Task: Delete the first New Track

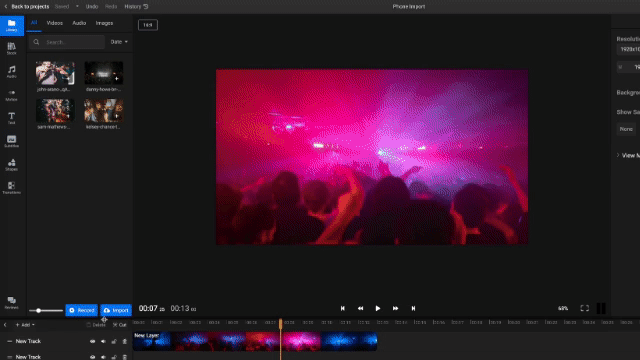Action: (x=125, y=341)
